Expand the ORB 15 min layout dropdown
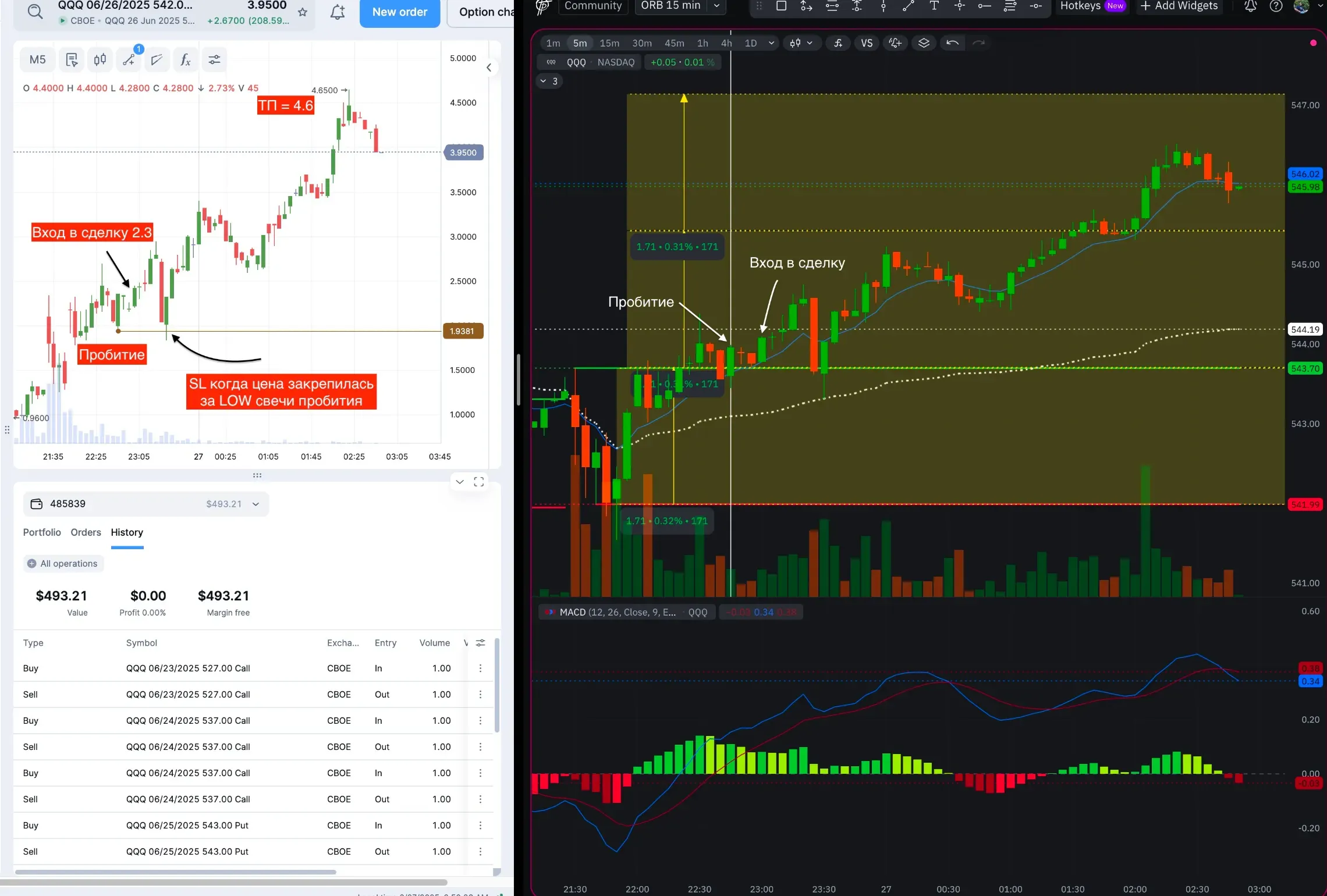This screenshot has width=1327, height=896. coord(717,6)
